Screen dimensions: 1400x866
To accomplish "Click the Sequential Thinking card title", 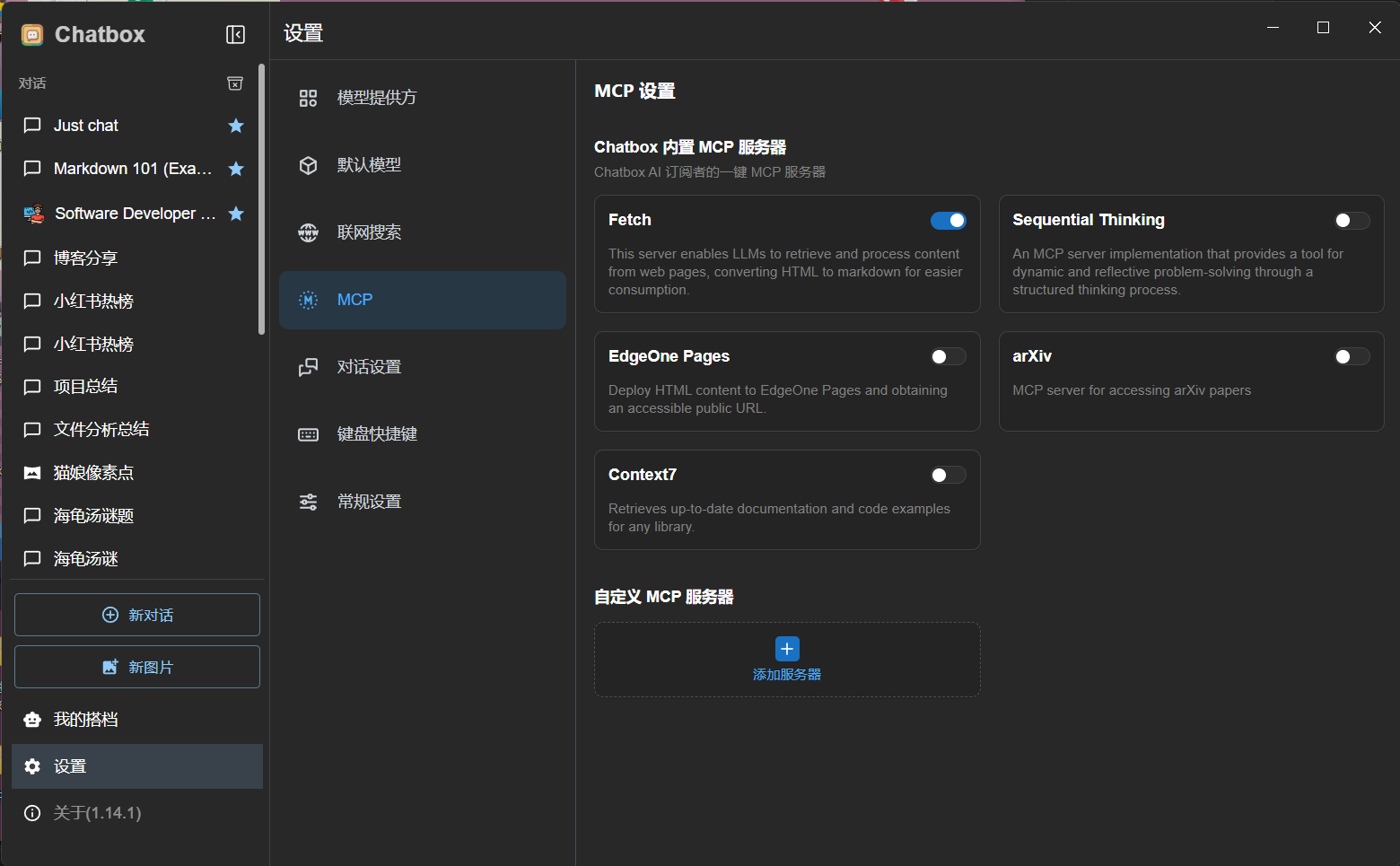I will pos(1089,220).
